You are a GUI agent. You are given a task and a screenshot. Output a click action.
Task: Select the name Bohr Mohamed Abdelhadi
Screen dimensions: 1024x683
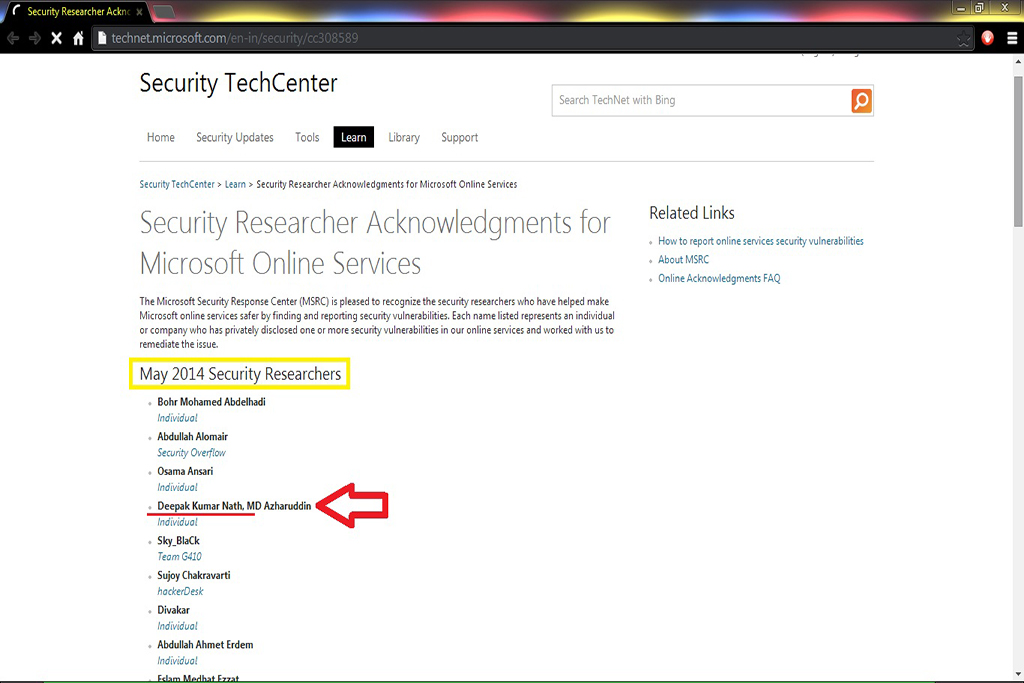click(211, 402)
